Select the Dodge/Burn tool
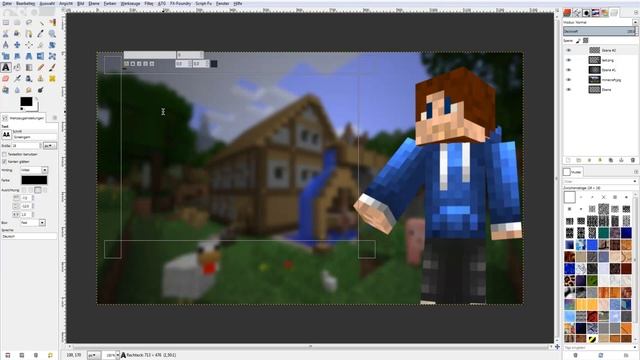 [x=41, y=90]
